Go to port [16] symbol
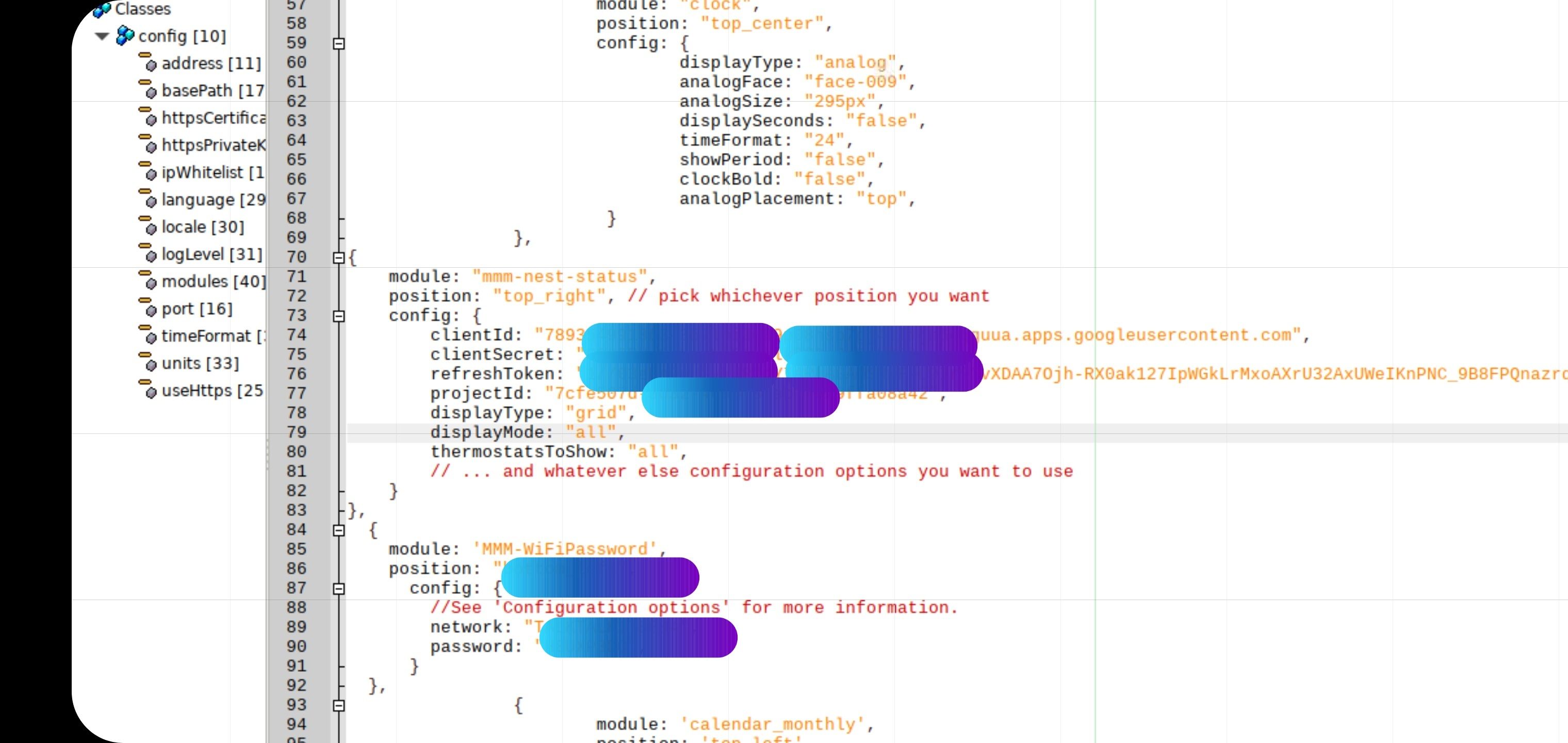Image resolution: width=1568 pixels, height=743 pixels. (x=197, y=309)
